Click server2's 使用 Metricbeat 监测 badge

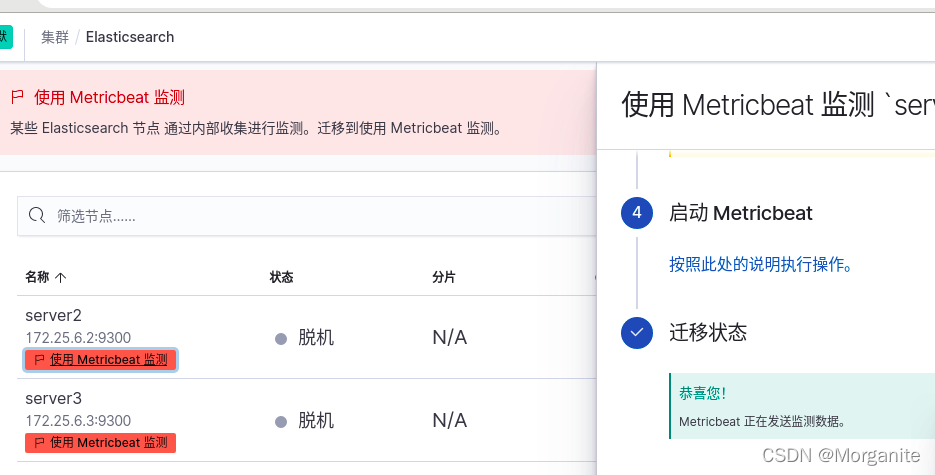pos(100,360)
